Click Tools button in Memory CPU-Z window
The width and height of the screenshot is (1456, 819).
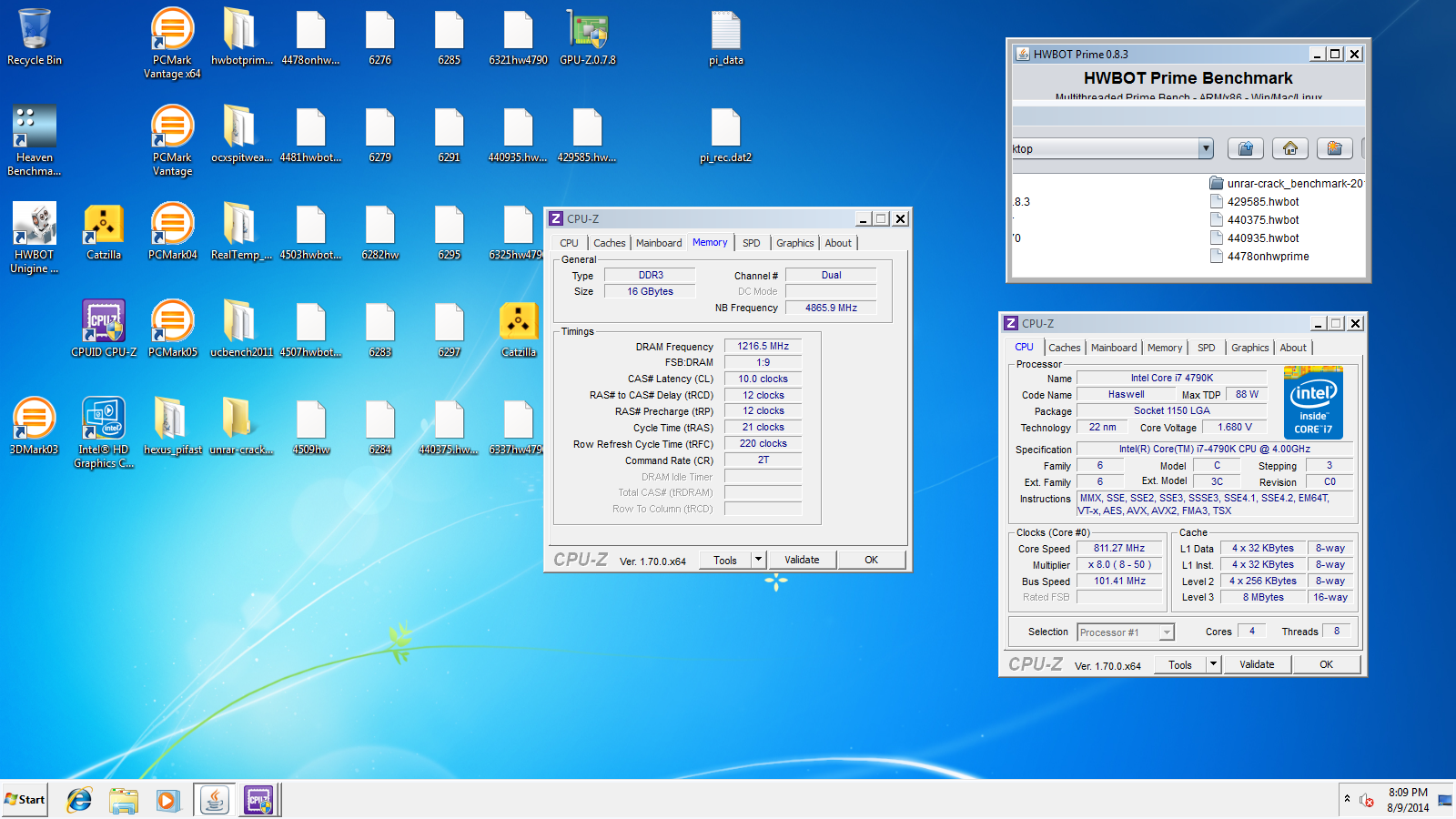click(x=725, y=560)
